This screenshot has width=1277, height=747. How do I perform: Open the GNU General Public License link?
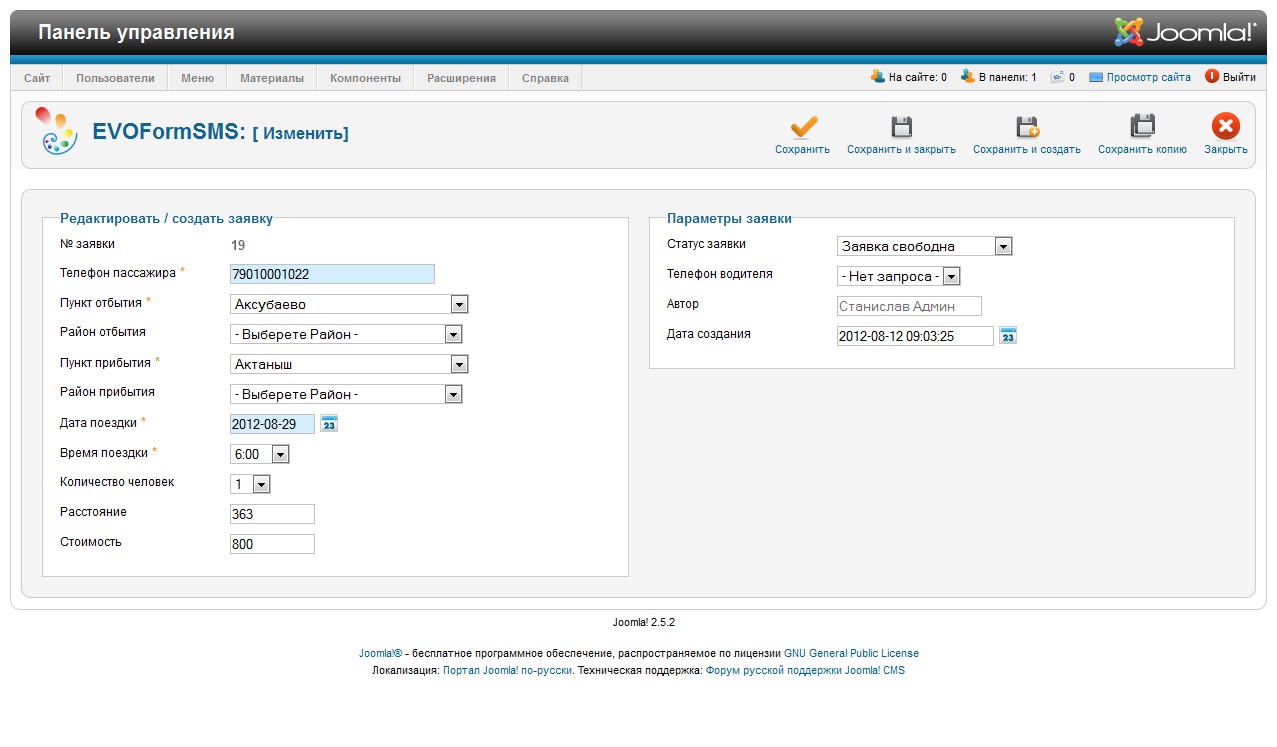point(851,654)
